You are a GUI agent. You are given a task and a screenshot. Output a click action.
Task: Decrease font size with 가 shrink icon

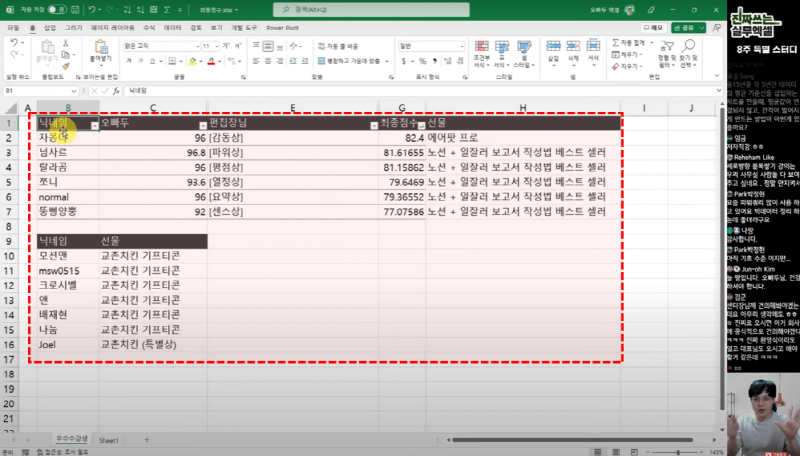tap(237, 46)
